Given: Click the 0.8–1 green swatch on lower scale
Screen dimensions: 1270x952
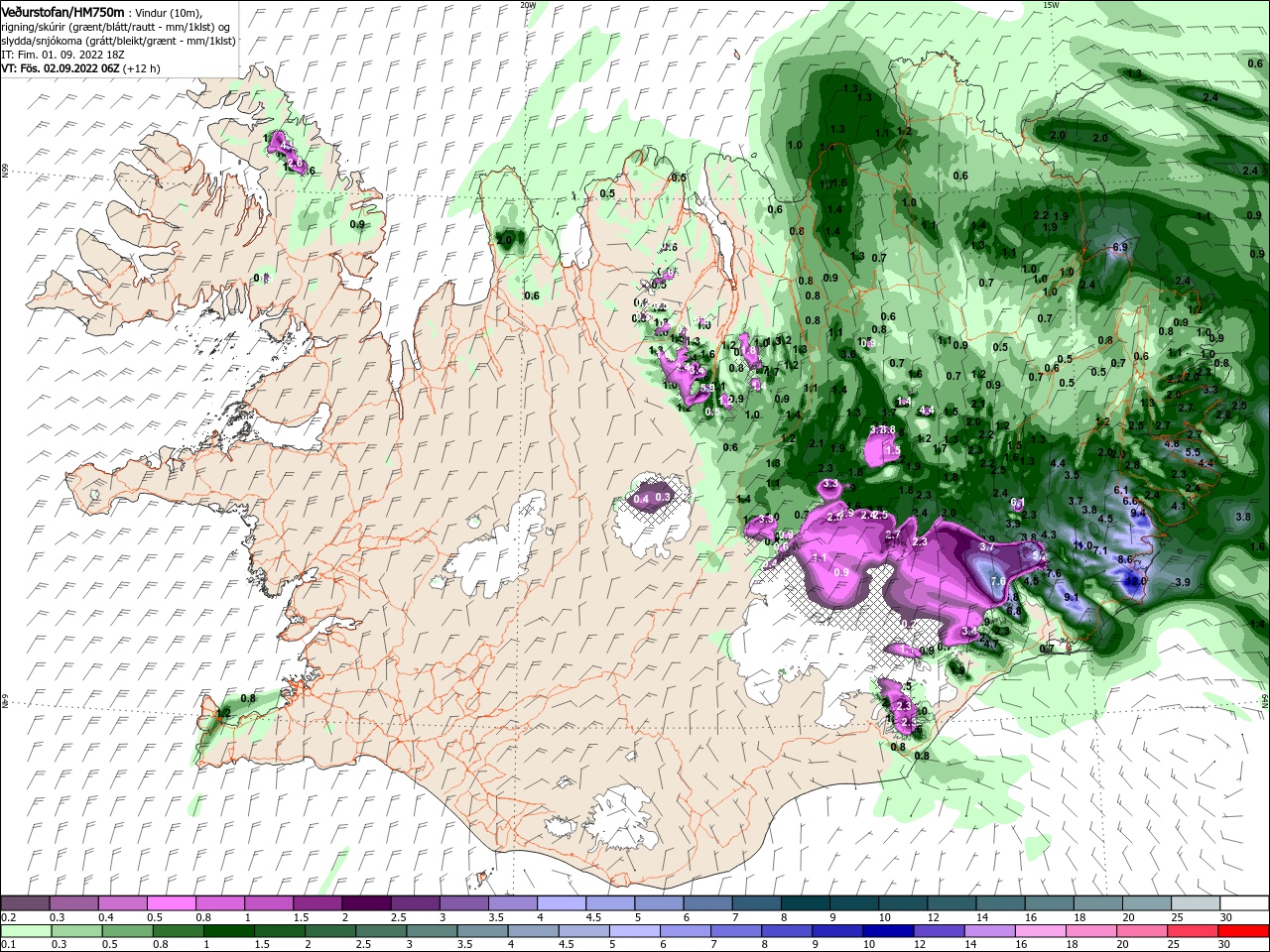Looking at the screenshot, I should (x=179, y=931).
